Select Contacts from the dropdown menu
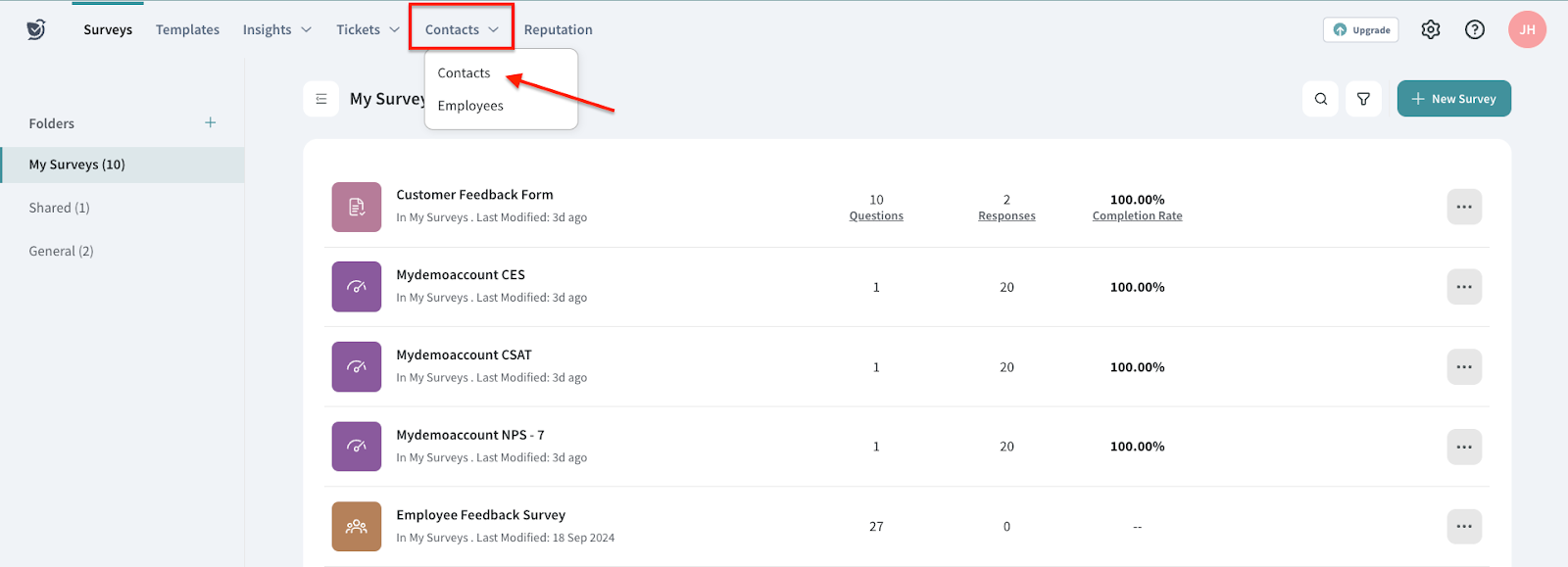Viewport: 1568px width, 567px height. pyautogui.click(x=464, y=73)
